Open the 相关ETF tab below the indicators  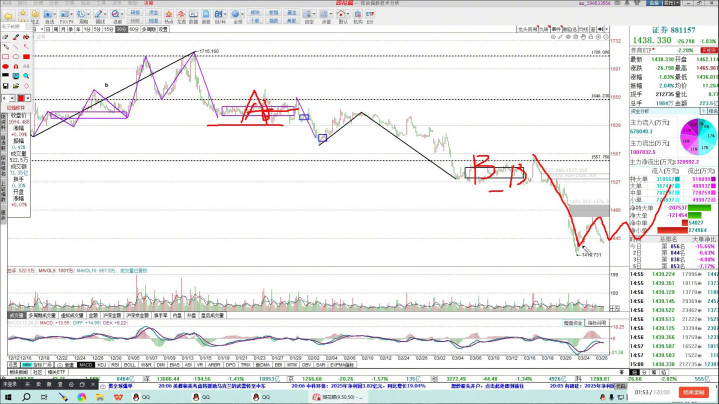[57, 372]
